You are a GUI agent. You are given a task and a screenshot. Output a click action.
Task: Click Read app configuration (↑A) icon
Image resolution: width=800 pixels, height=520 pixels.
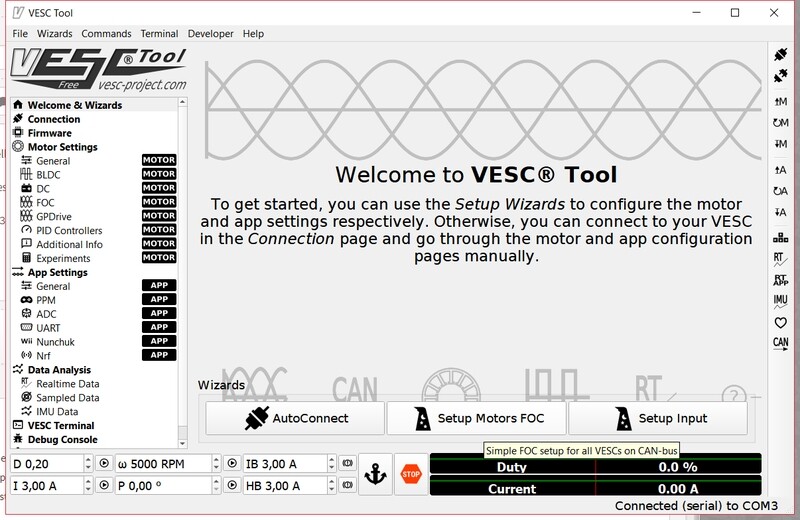click(x=780, y=170)
